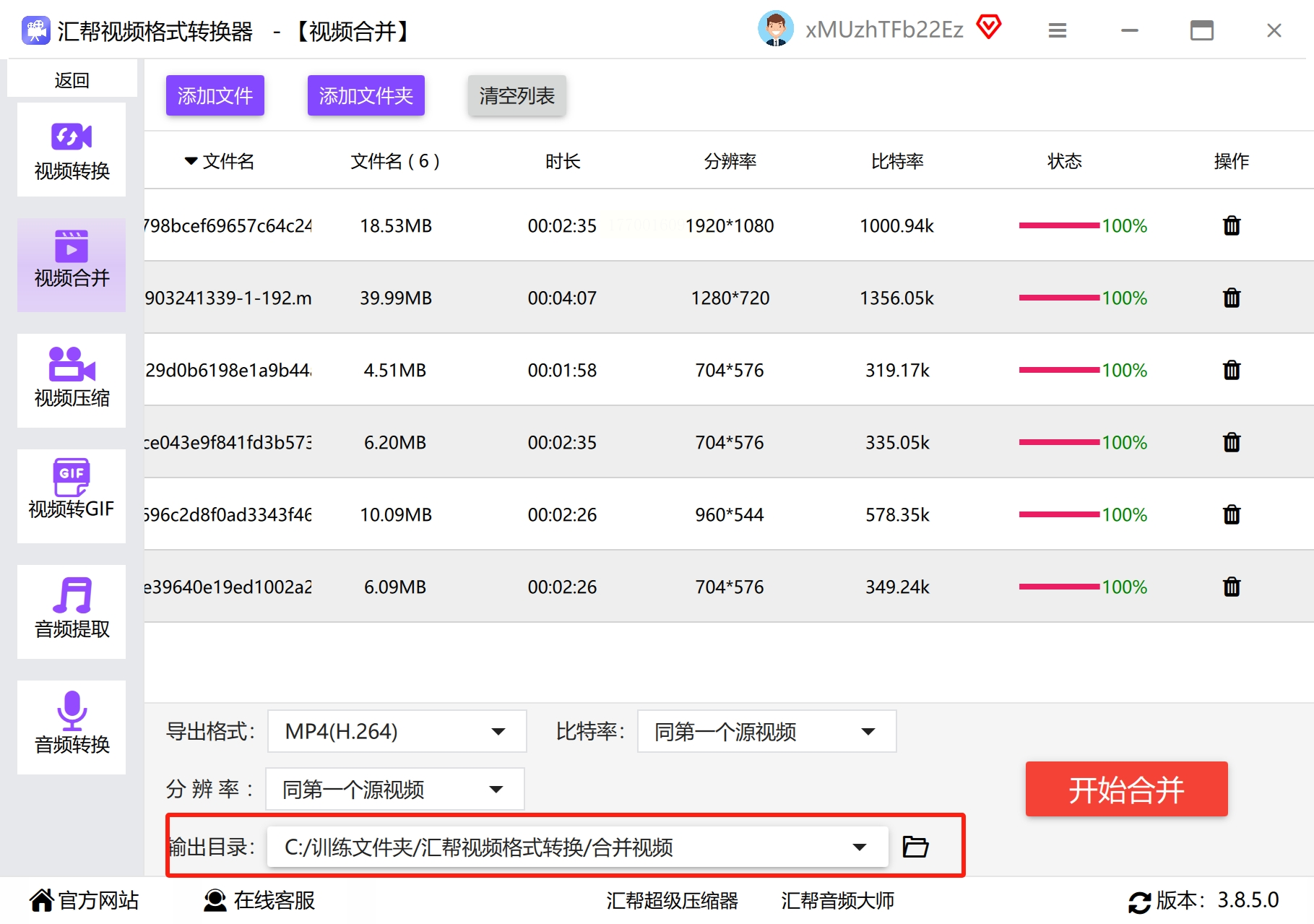Expand the 比特率 bitrate dropdown

coord(766,731)
